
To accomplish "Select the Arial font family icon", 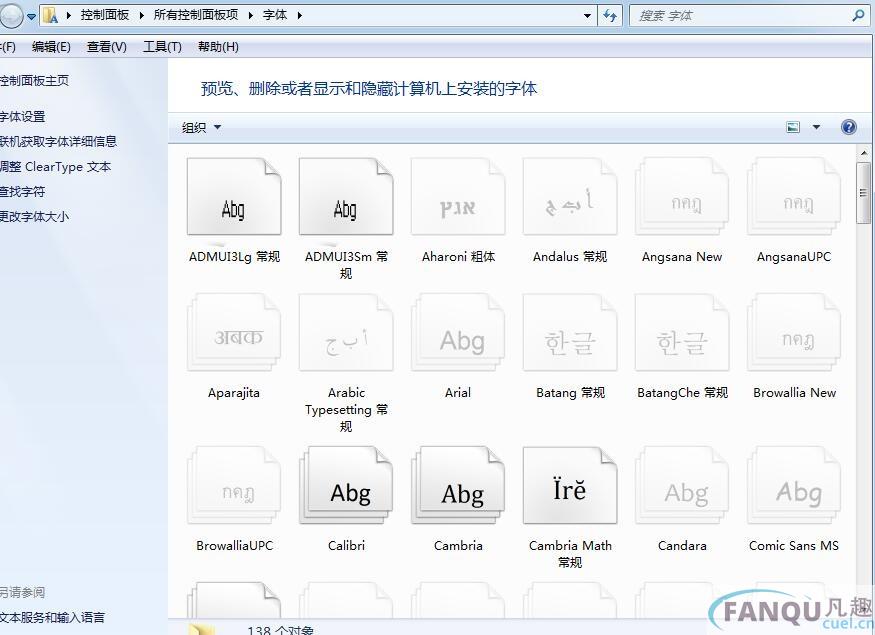I will click(x=458, y=333).
